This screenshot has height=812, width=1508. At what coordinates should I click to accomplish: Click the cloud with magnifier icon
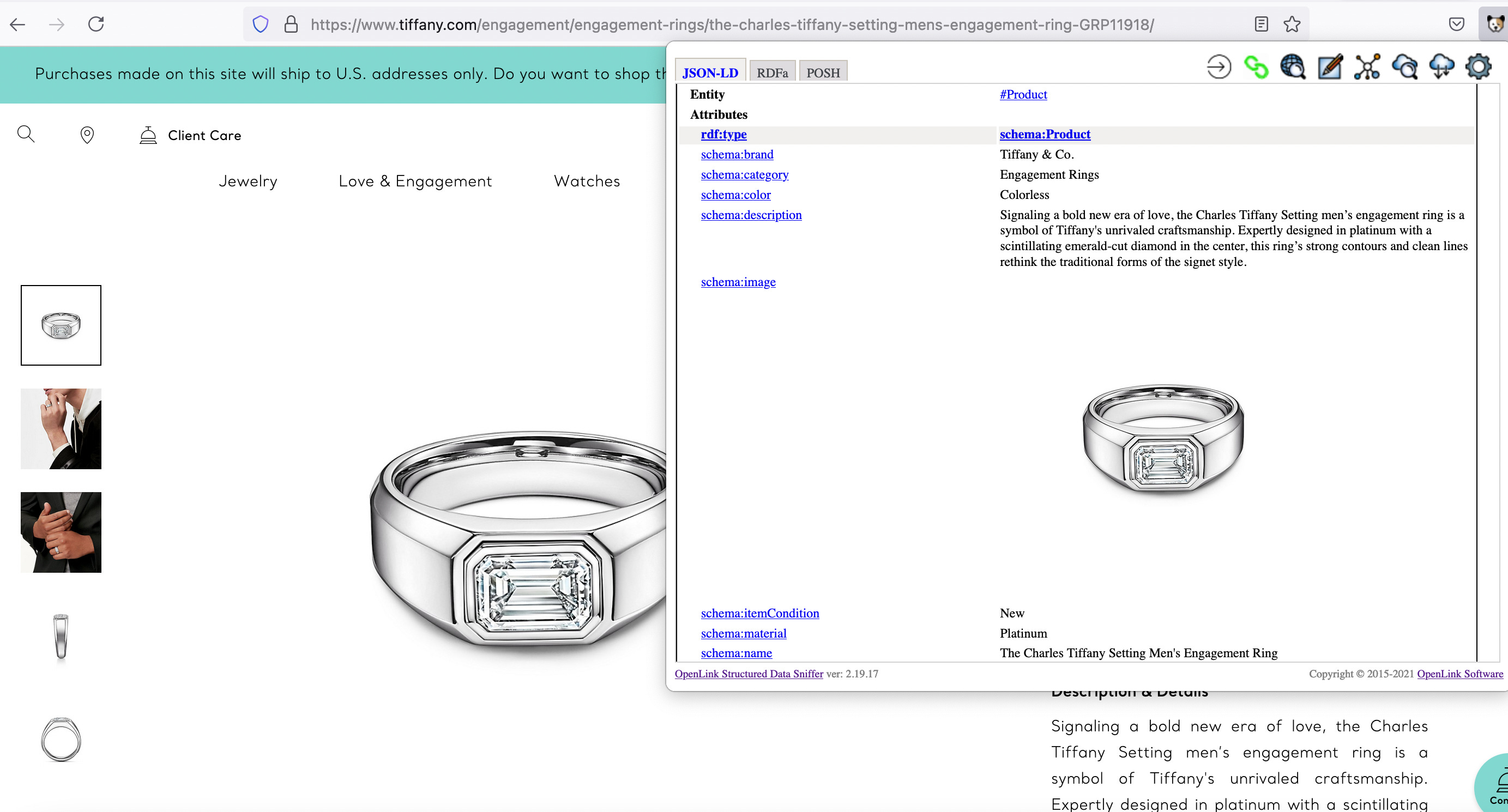[x=1404, y=67]
